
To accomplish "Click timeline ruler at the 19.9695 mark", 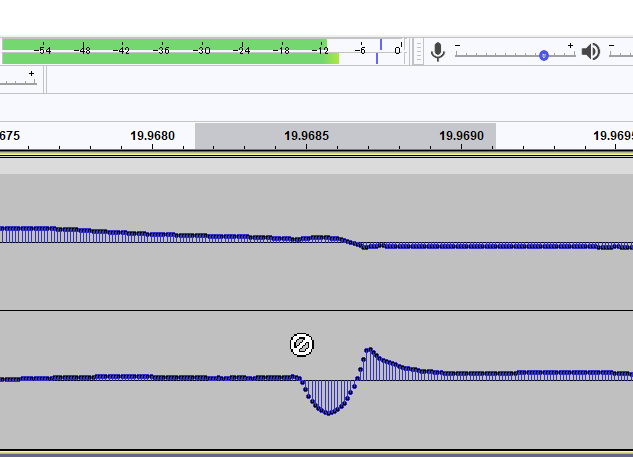I will point(613,136).
